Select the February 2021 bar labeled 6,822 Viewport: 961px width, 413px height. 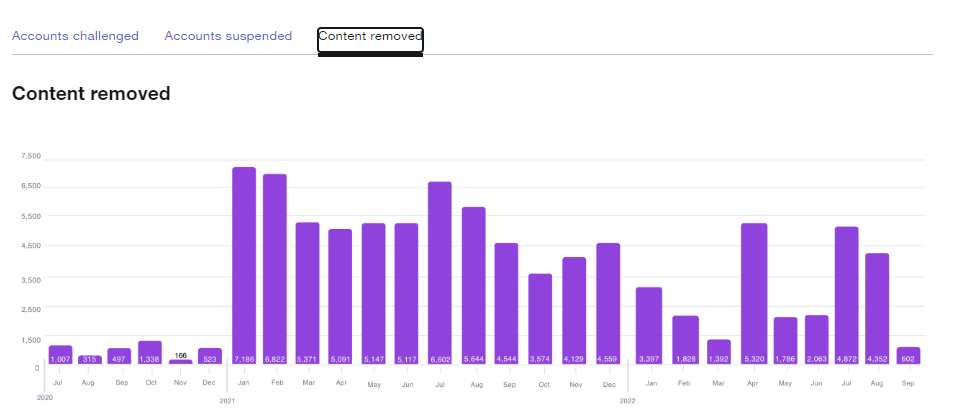pos(275,268)
